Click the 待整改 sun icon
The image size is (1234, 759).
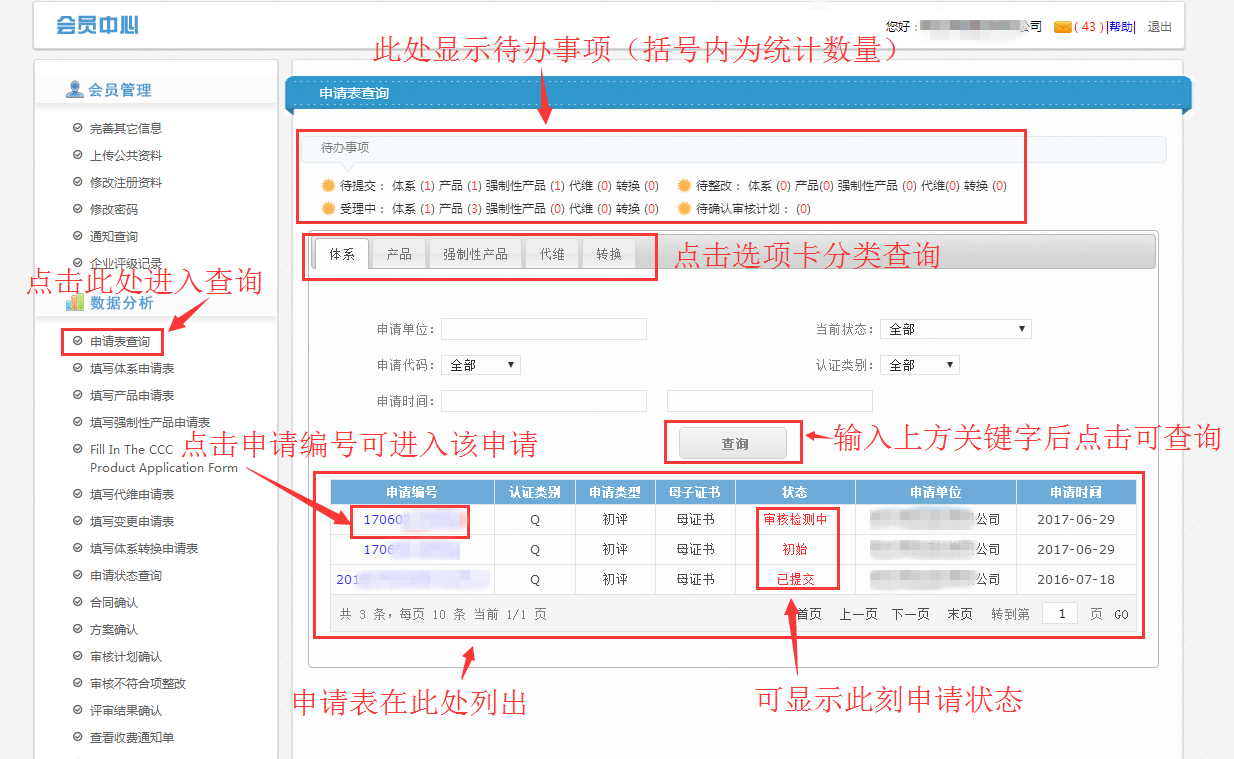[684, 186]
